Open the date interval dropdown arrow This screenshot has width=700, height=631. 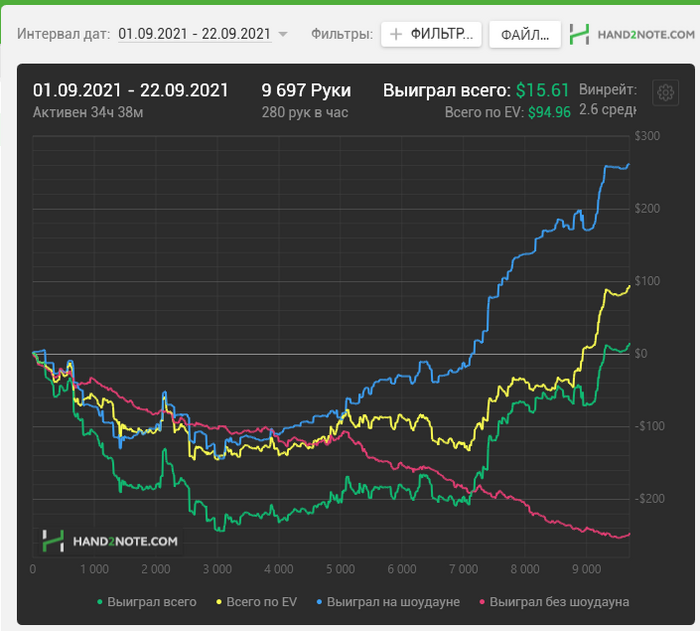point(283,34)
